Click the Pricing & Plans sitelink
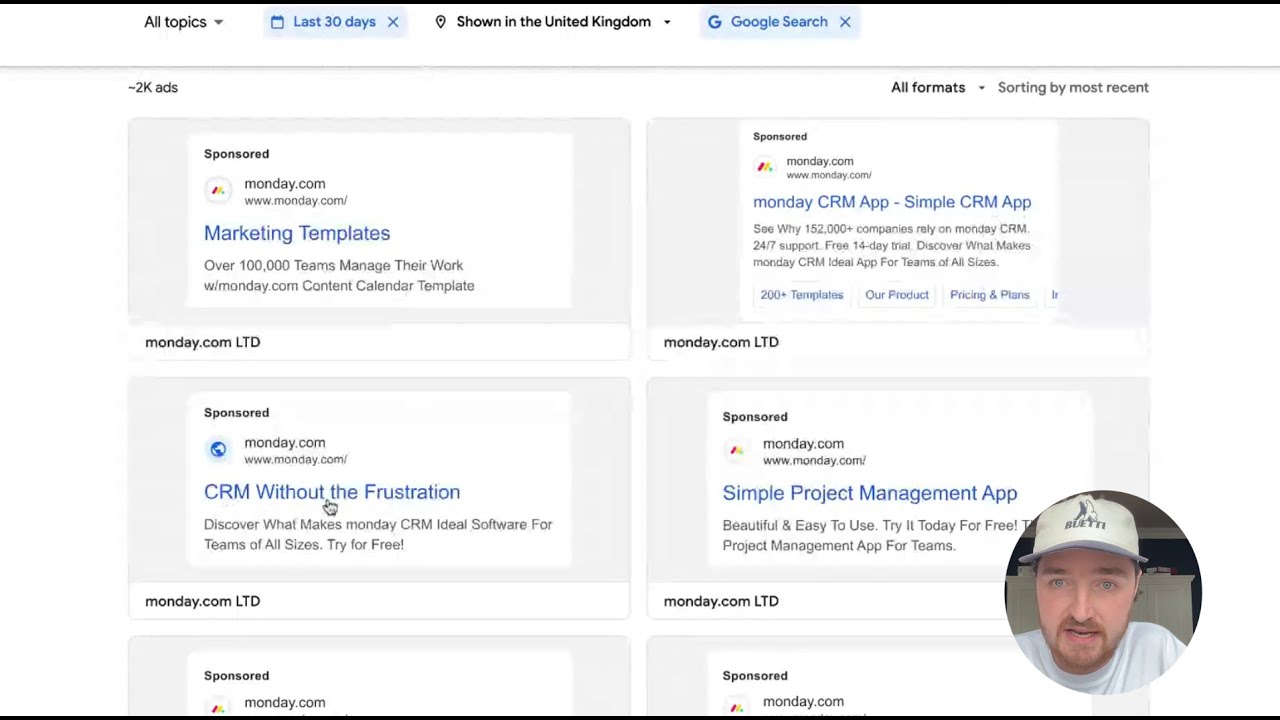Viewport: 1280px width, 720px height. coord(990,295)
